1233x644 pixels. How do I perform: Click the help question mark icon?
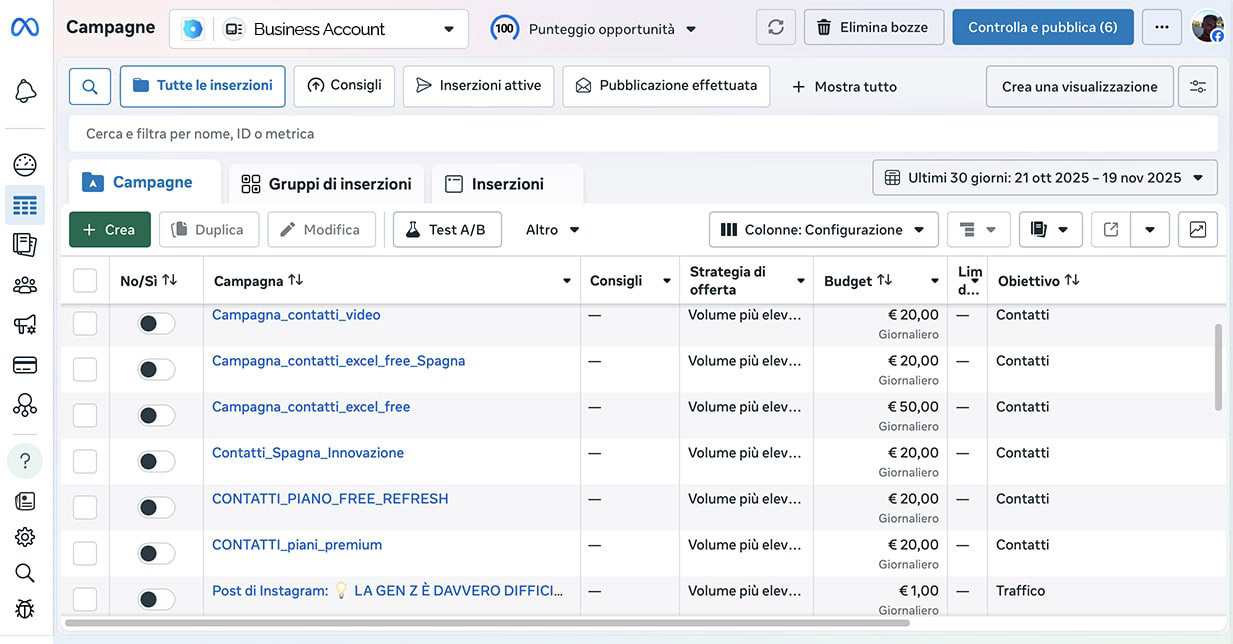(x=25, y=461)
